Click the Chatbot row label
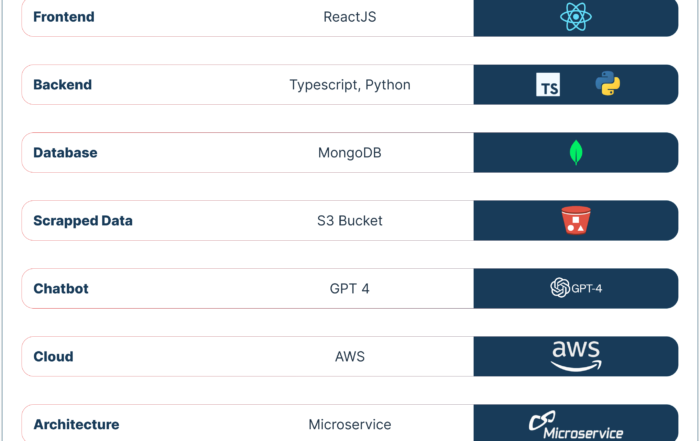This screenshot has height=441, width=700. coord(61,288)
